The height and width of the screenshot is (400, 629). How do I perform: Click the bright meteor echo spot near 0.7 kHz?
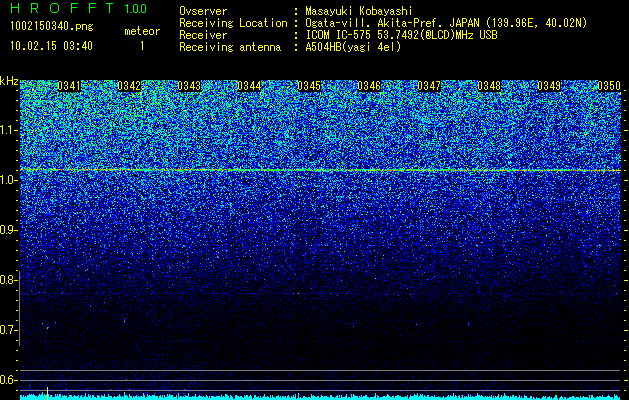(x=47, y=328)
